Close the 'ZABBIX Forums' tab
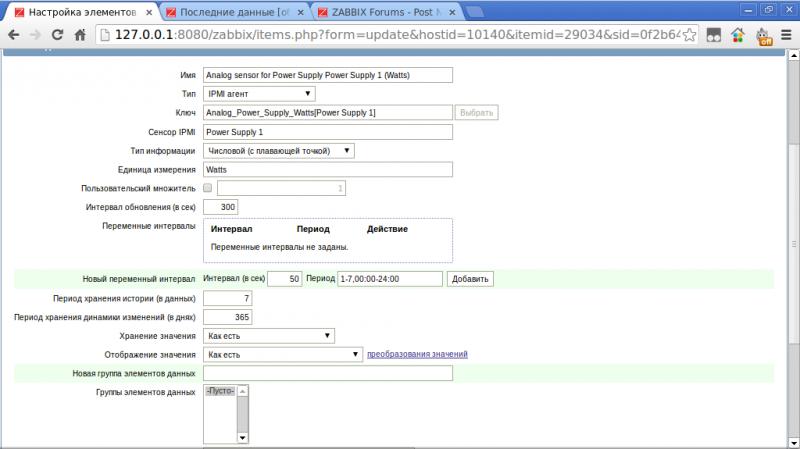The image size is (800, 449). click(x=452, y=12)
